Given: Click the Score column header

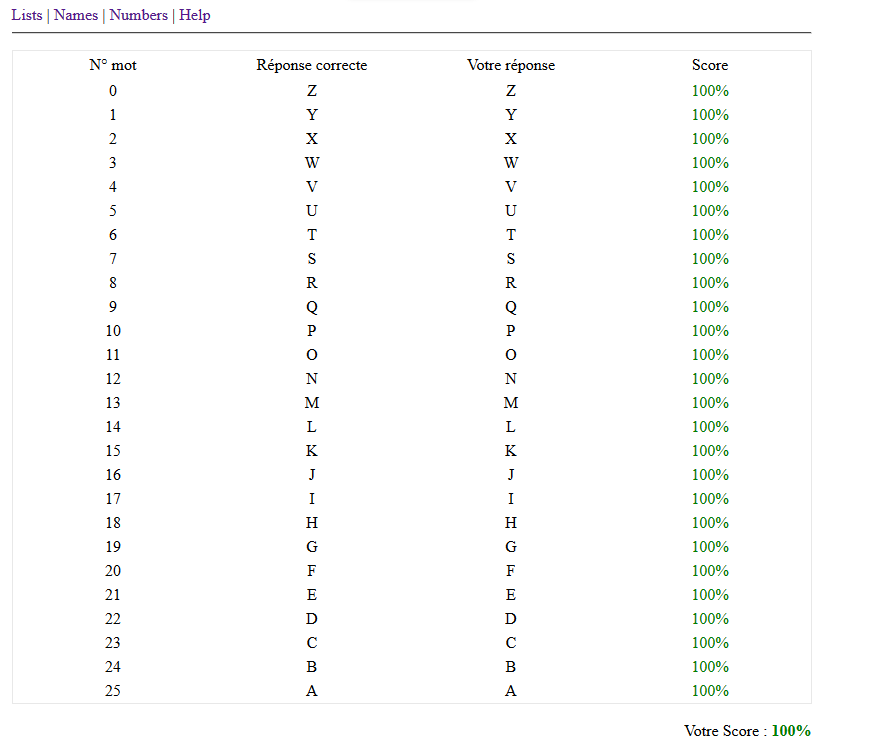Looking at the screenshot, I should pyautogui.click(x=710, y=65).
